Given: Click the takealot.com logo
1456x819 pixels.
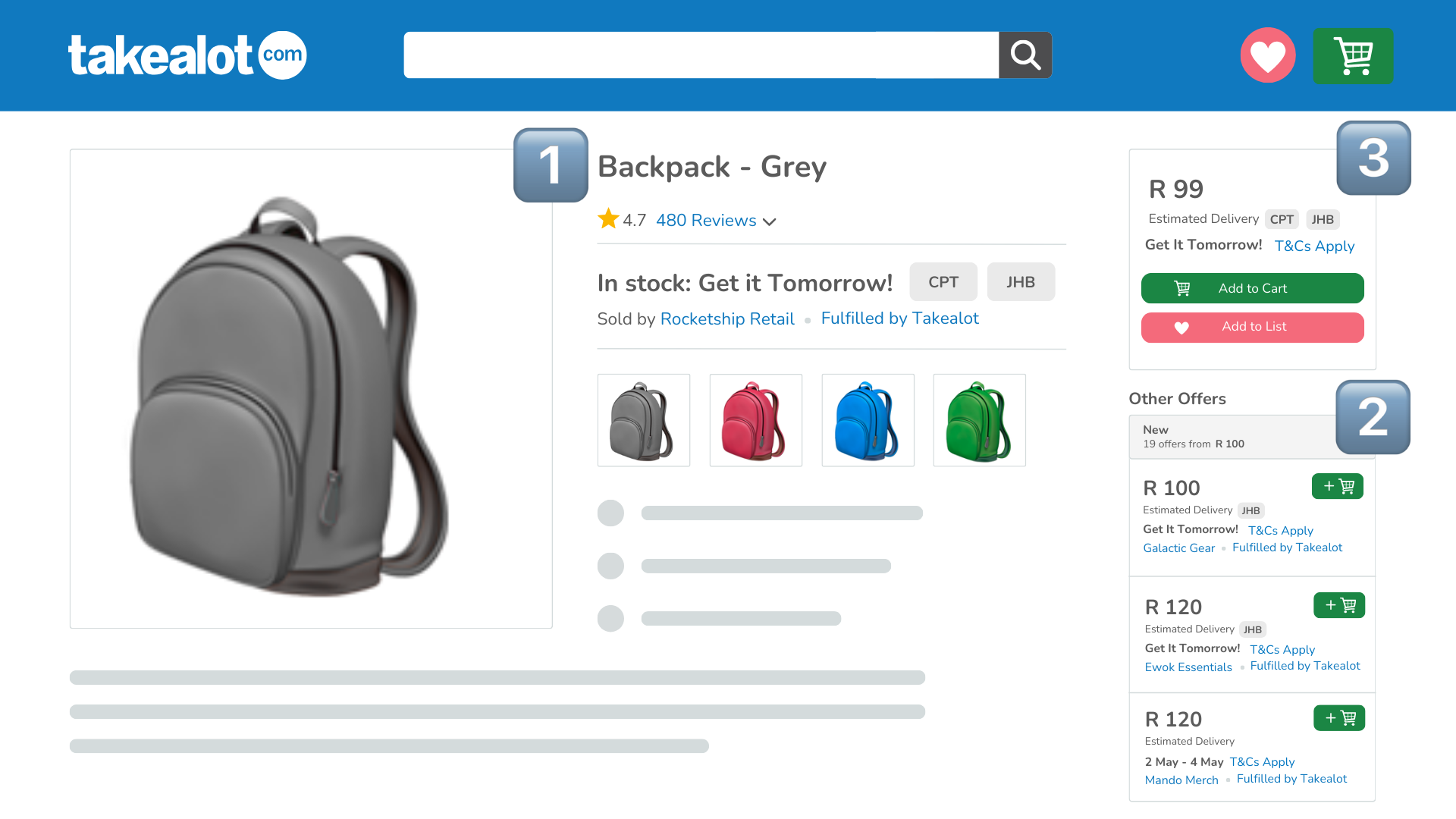Looking at the screenshot, I should tap(187, 55).
